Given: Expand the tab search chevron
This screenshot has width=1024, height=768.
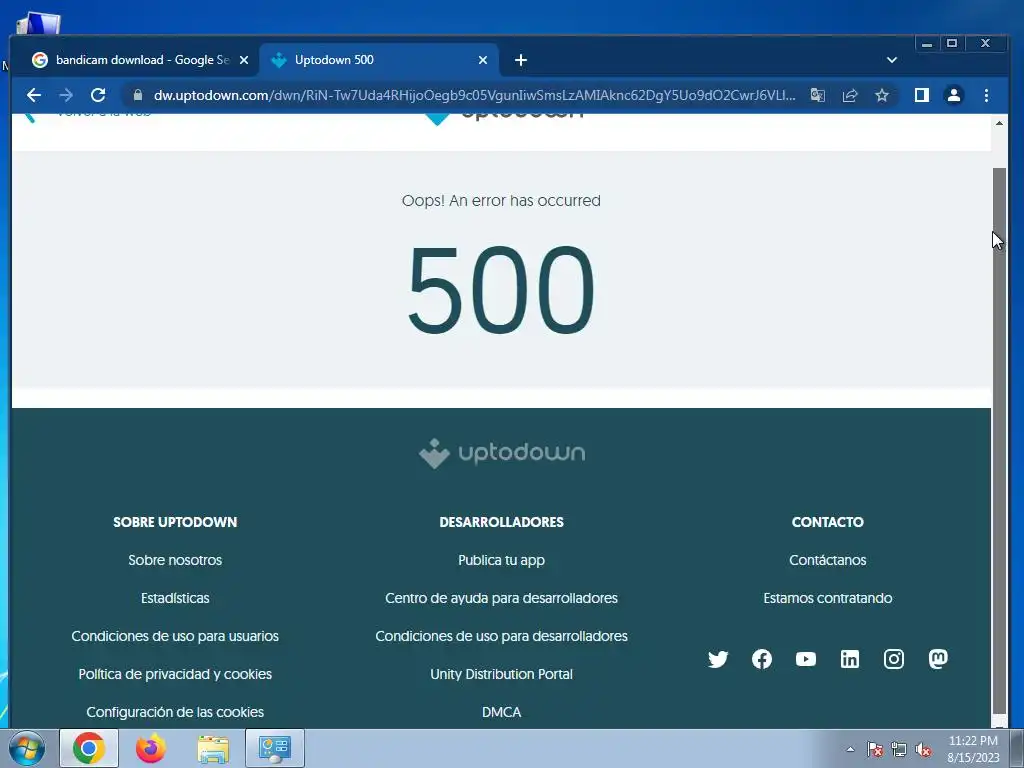Looking at the screenshot, I should (x=891, y=60).
